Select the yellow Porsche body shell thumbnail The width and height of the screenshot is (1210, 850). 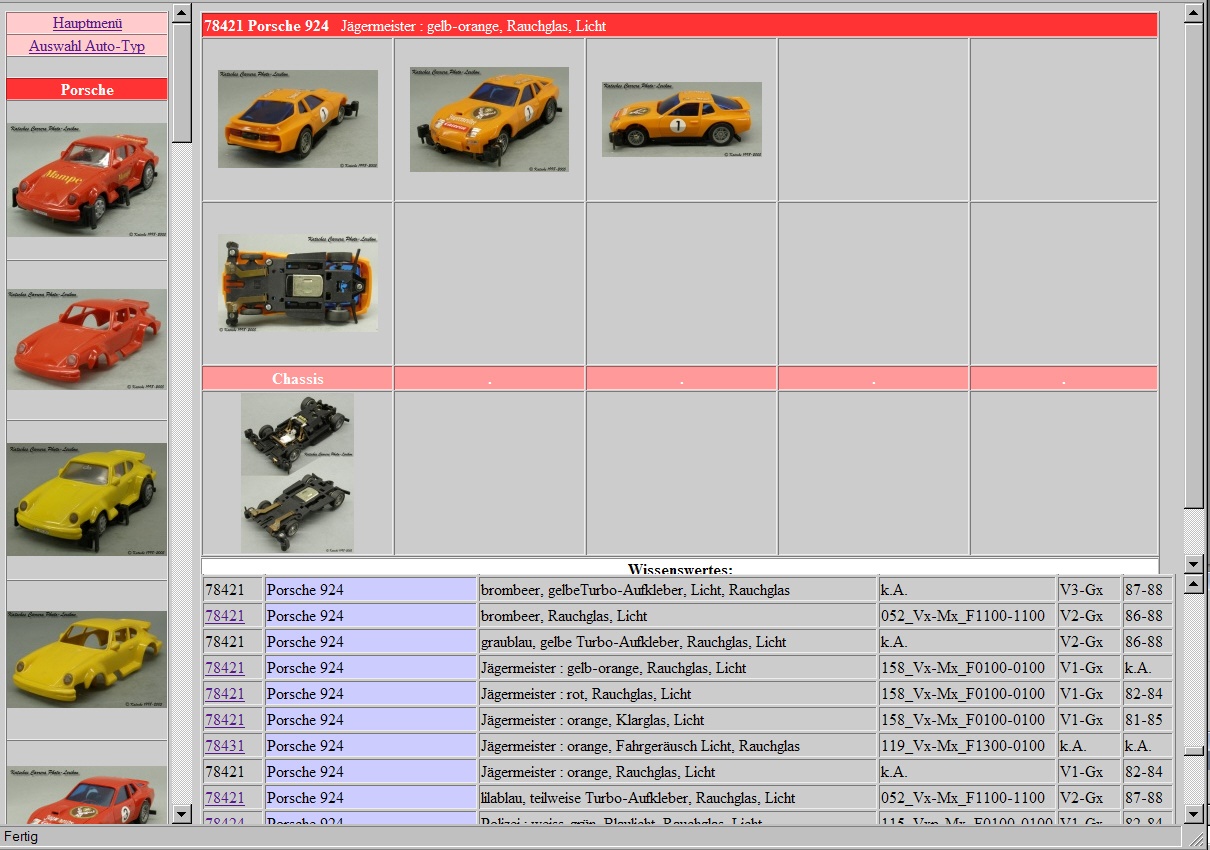tap(87, 659)
